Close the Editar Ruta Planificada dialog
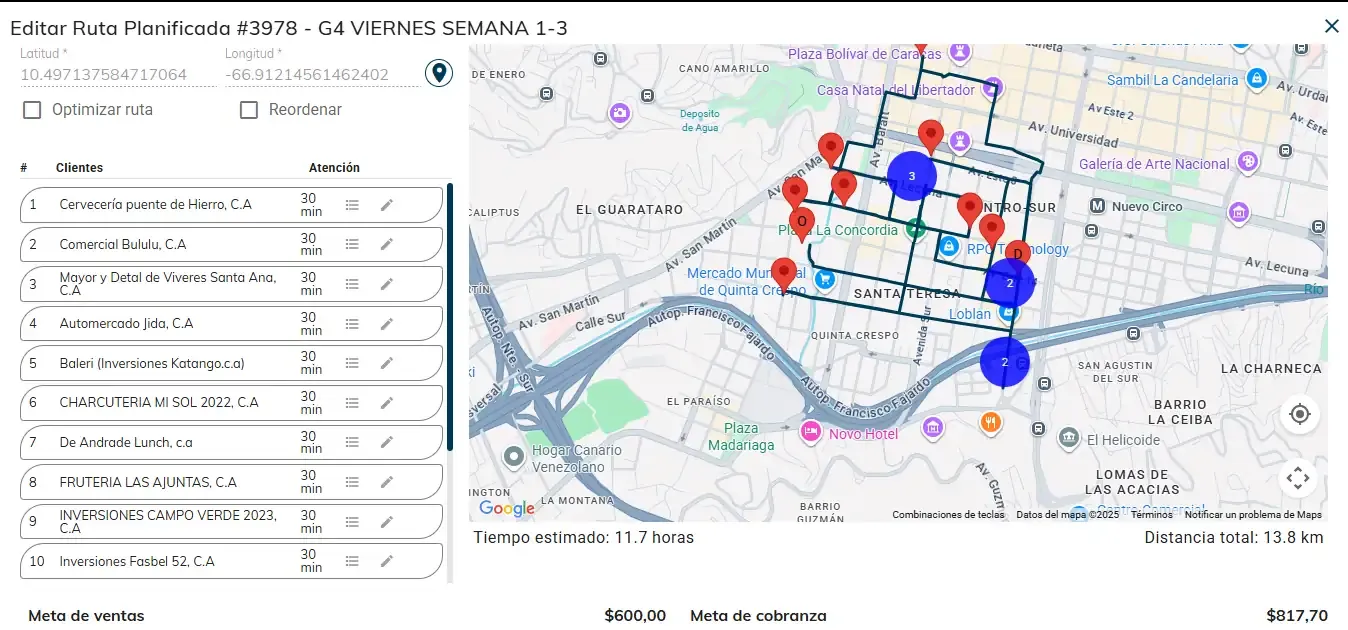Image resolution: width=1348 pixels, height=630 pixels. coord(1331,27)
